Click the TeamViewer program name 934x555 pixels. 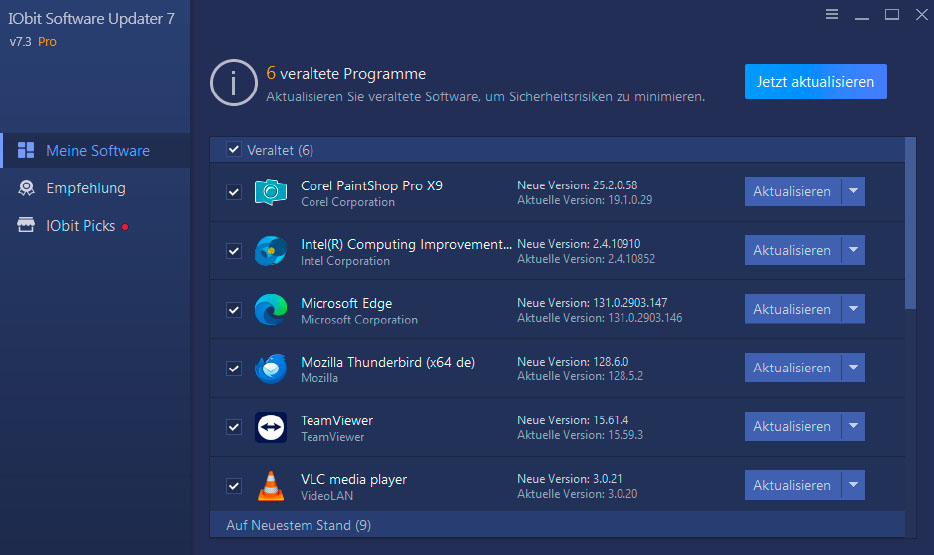pos(337,420)
